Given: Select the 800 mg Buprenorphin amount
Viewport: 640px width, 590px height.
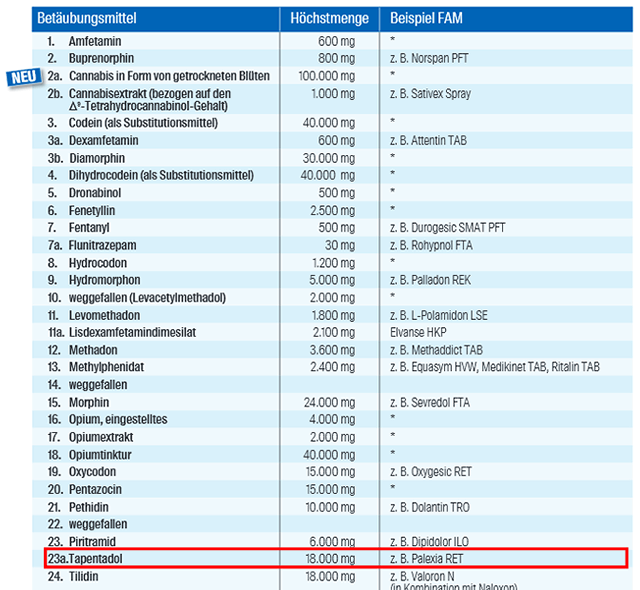Looking at the screenshot, I should coord(336,58).
